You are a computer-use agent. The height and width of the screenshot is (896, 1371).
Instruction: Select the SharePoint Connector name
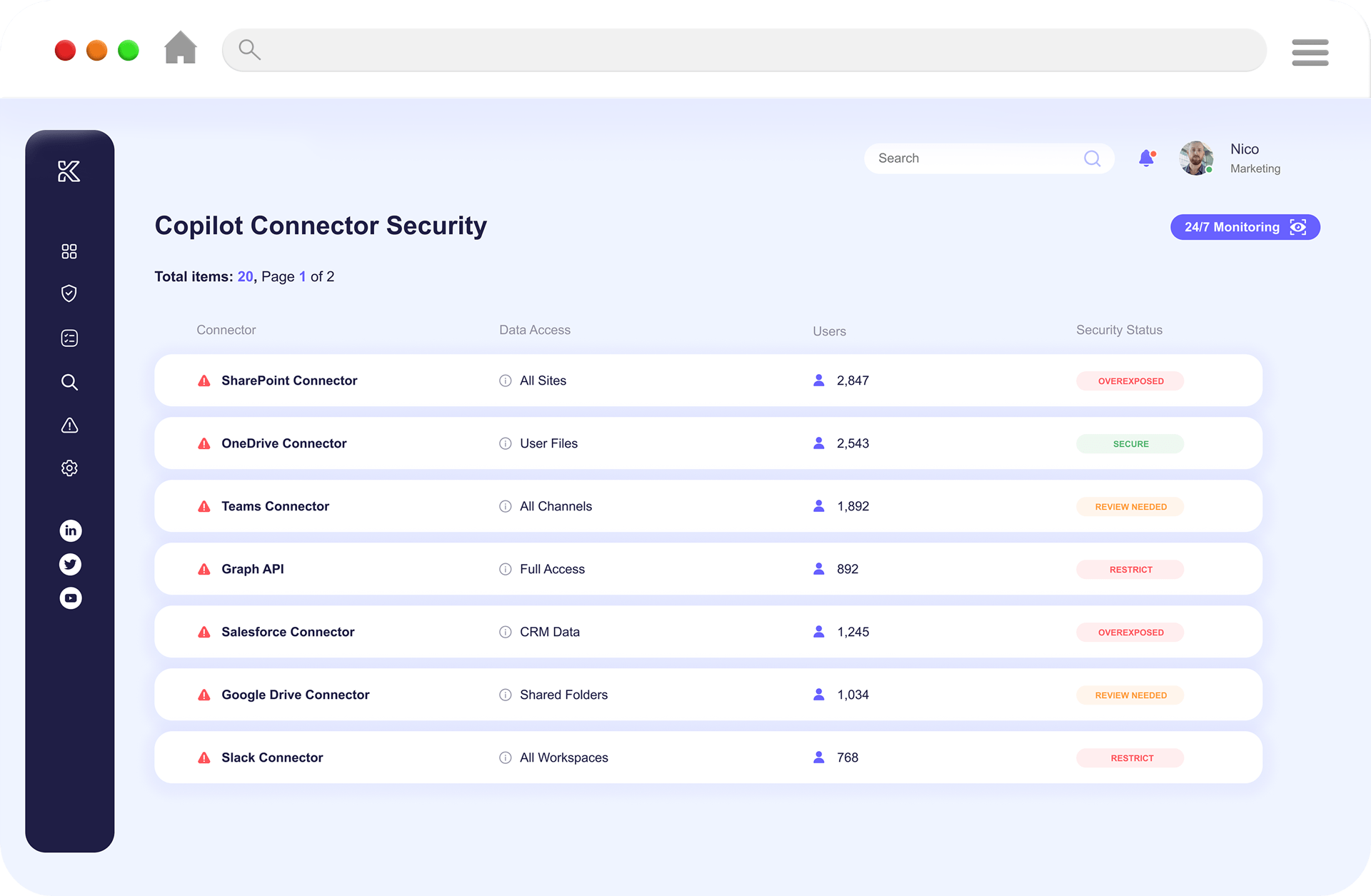289,381
